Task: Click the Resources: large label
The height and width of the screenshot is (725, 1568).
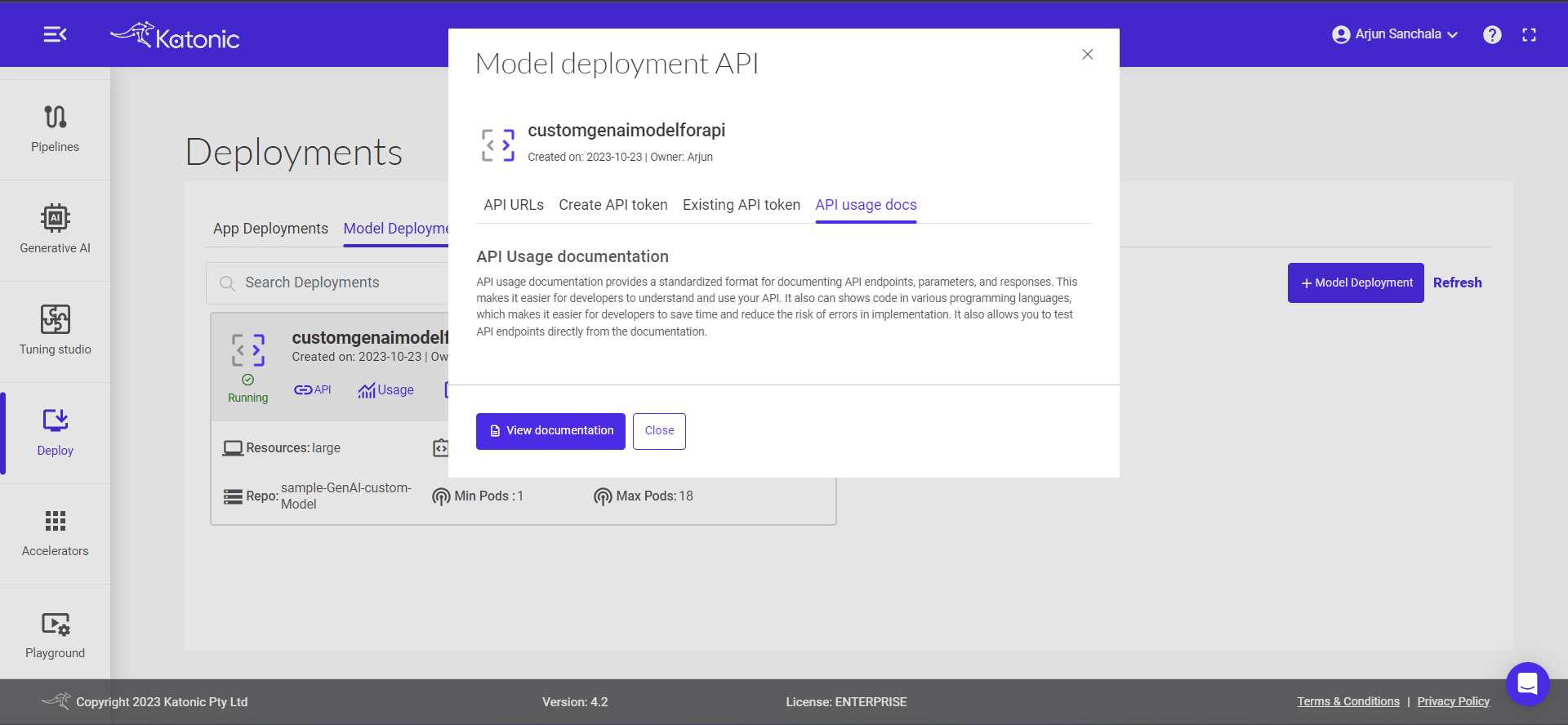Action: (293, 448)
